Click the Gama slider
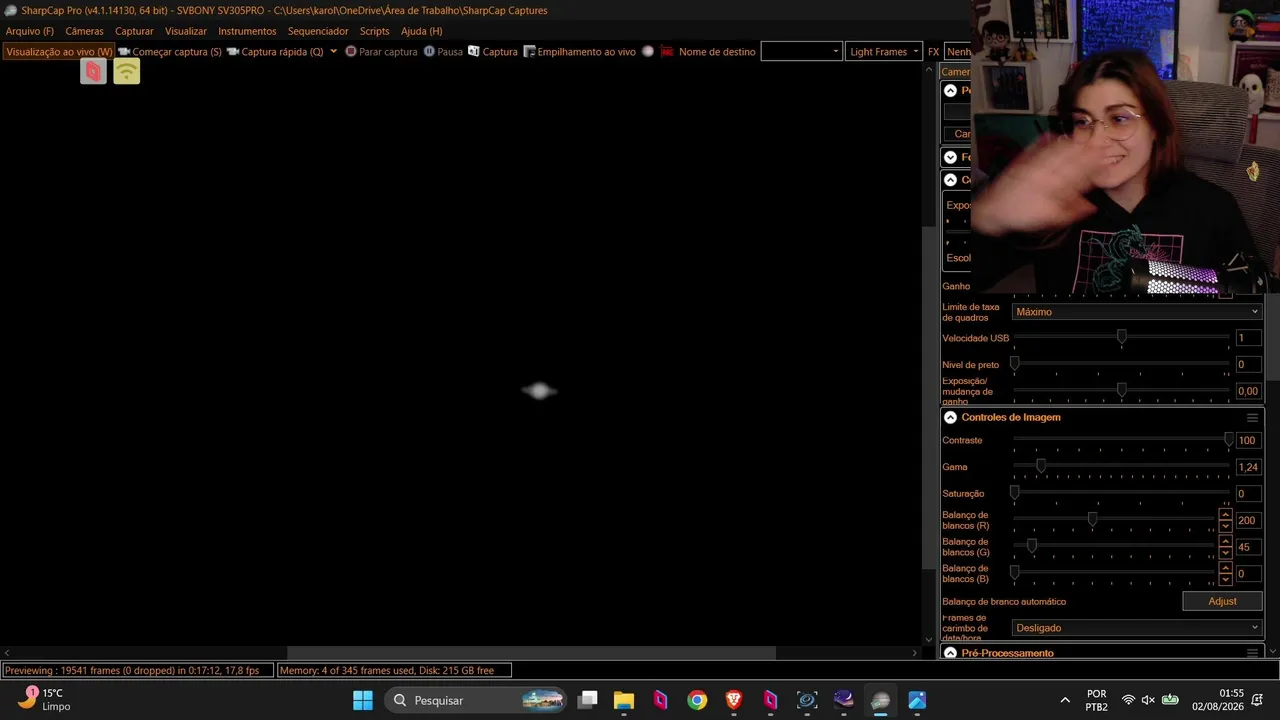The image size is (1280, 720). click(1121, 467)
